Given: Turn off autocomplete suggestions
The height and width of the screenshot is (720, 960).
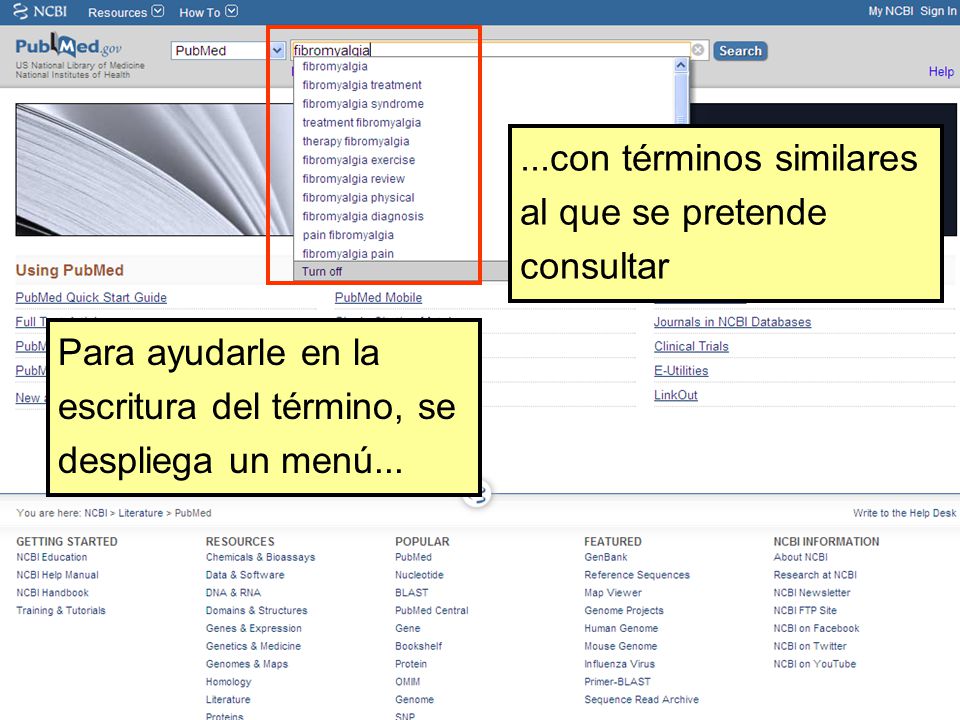Looking at the screenshot, I should (322, 271).
